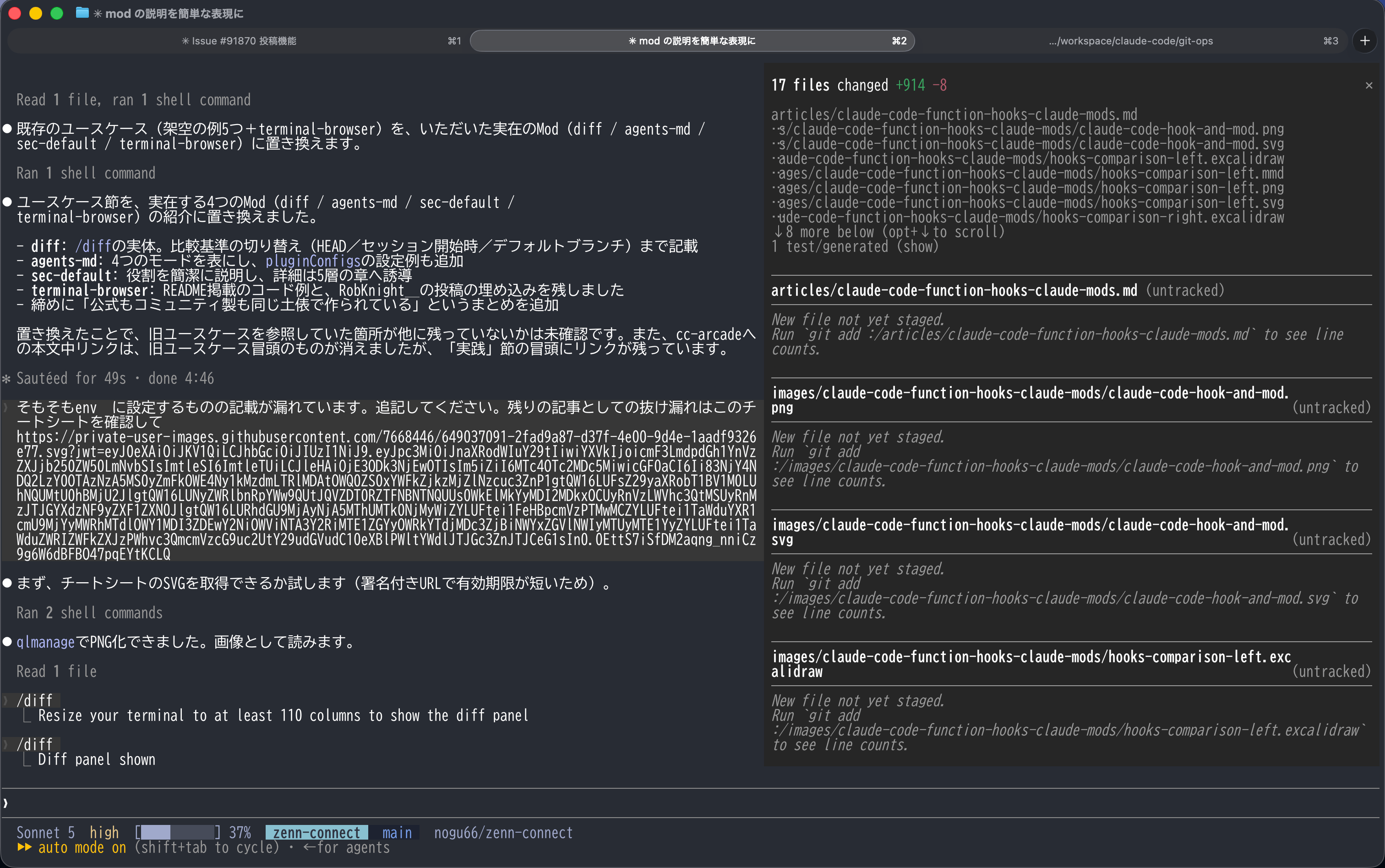Select 'hooks-comparison-left.mmd' in the file list
The height and width of the screenshot is (868, 1385).
(x=1028, y=173)
